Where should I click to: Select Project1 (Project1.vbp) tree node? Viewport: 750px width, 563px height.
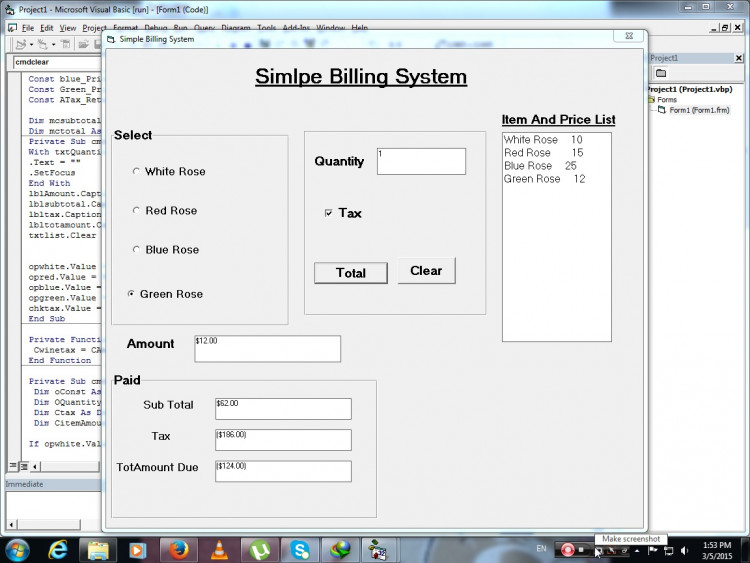coord(690,89)
